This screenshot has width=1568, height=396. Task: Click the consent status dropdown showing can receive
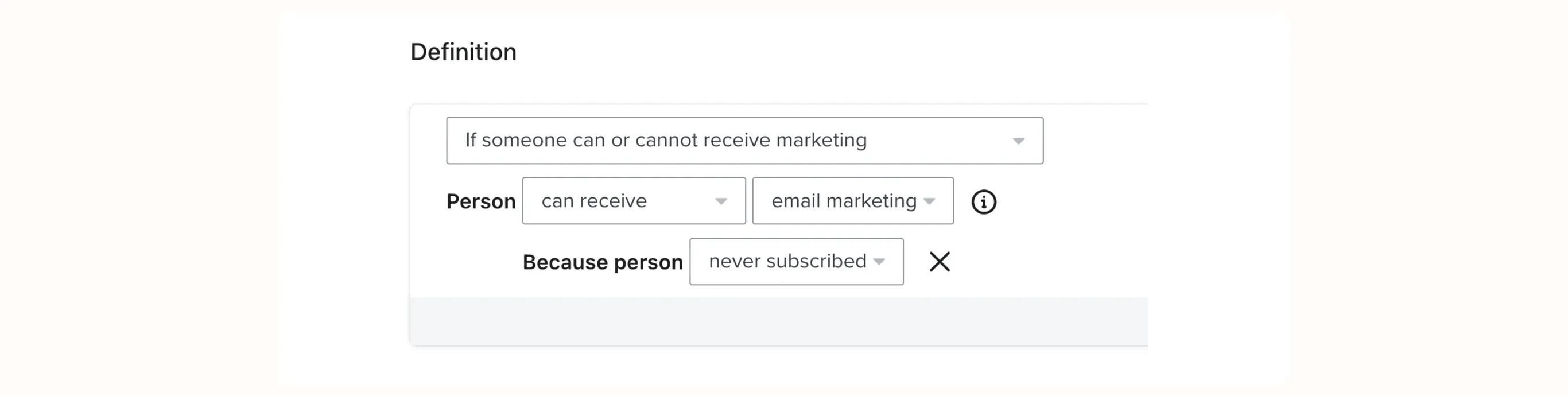[634, 201]
